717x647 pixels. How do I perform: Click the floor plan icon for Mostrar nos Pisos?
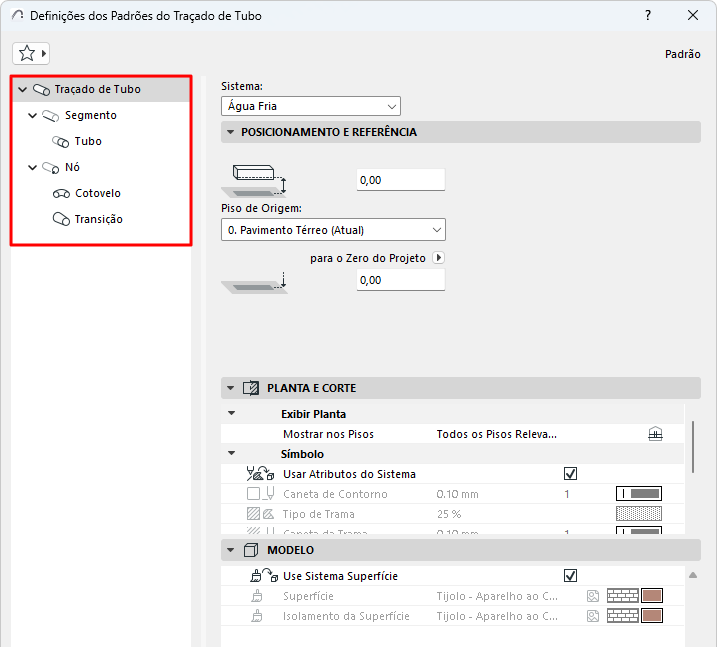tap(655, 435)
